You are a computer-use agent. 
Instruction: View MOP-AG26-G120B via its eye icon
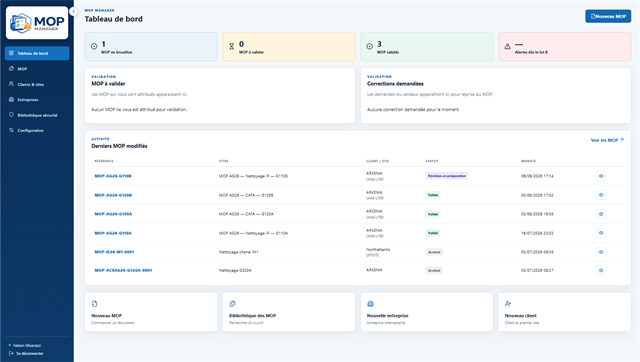(x=601, y=195)
